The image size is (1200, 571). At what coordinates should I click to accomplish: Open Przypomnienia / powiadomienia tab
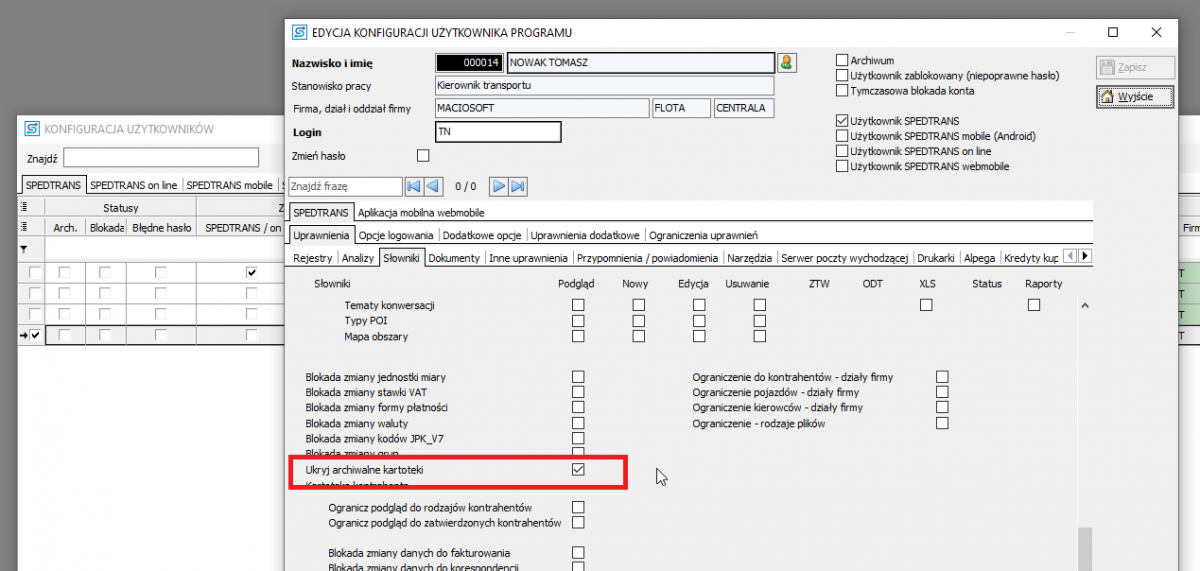[x=648, y=258]
